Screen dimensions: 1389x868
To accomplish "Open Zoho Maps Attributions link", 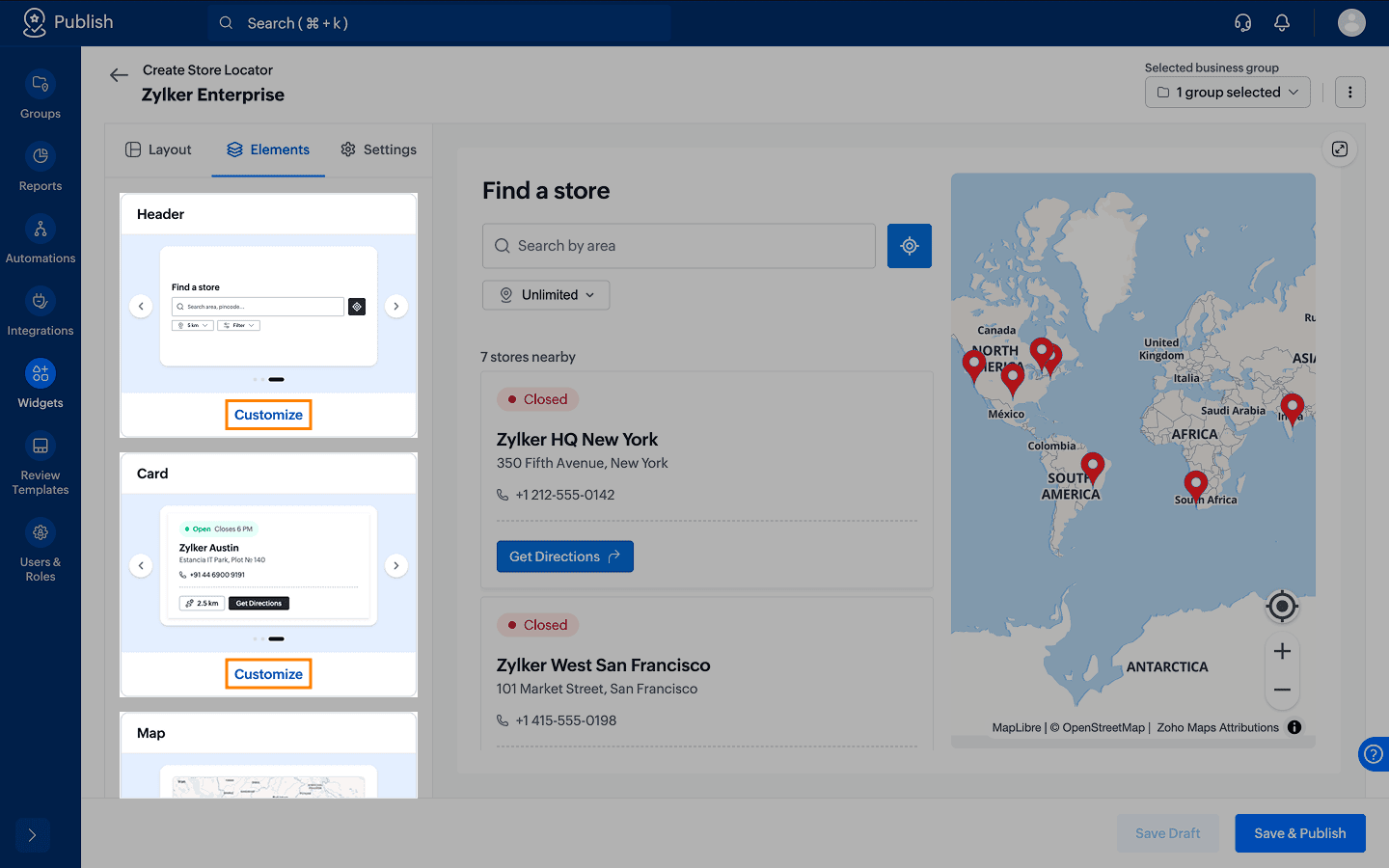I will pyautogui.click(x=1217, y=728).
